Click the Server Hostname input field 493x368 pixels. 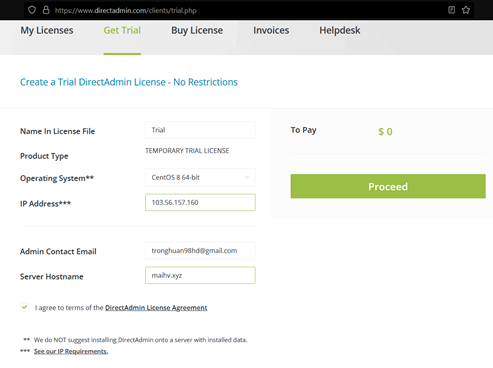click(200, 275)
